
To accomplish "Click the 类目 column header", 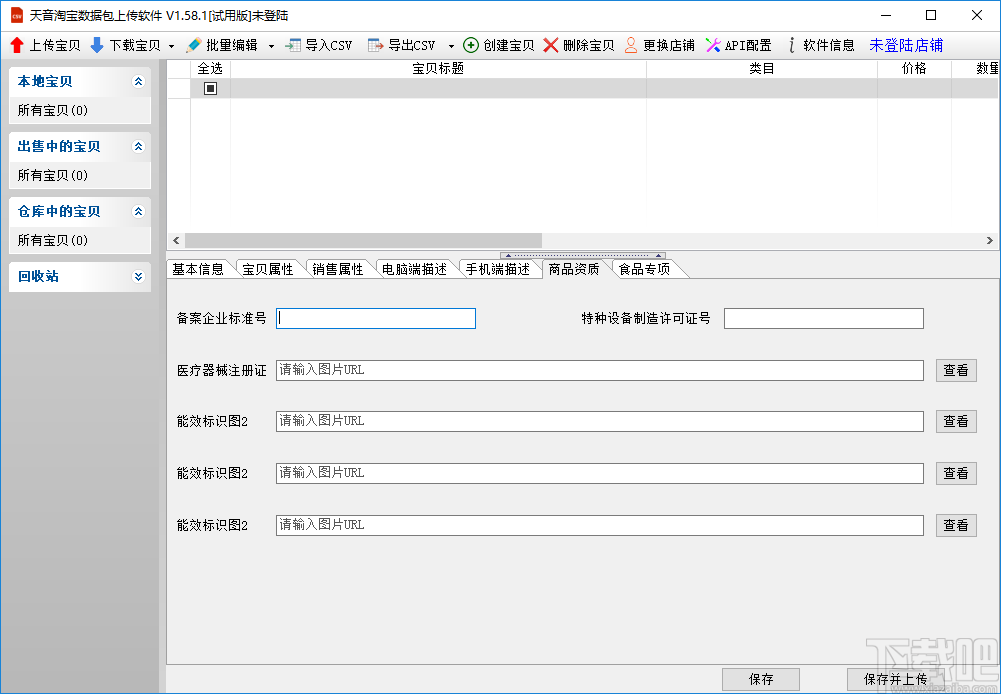I will (x=762, y=69).
